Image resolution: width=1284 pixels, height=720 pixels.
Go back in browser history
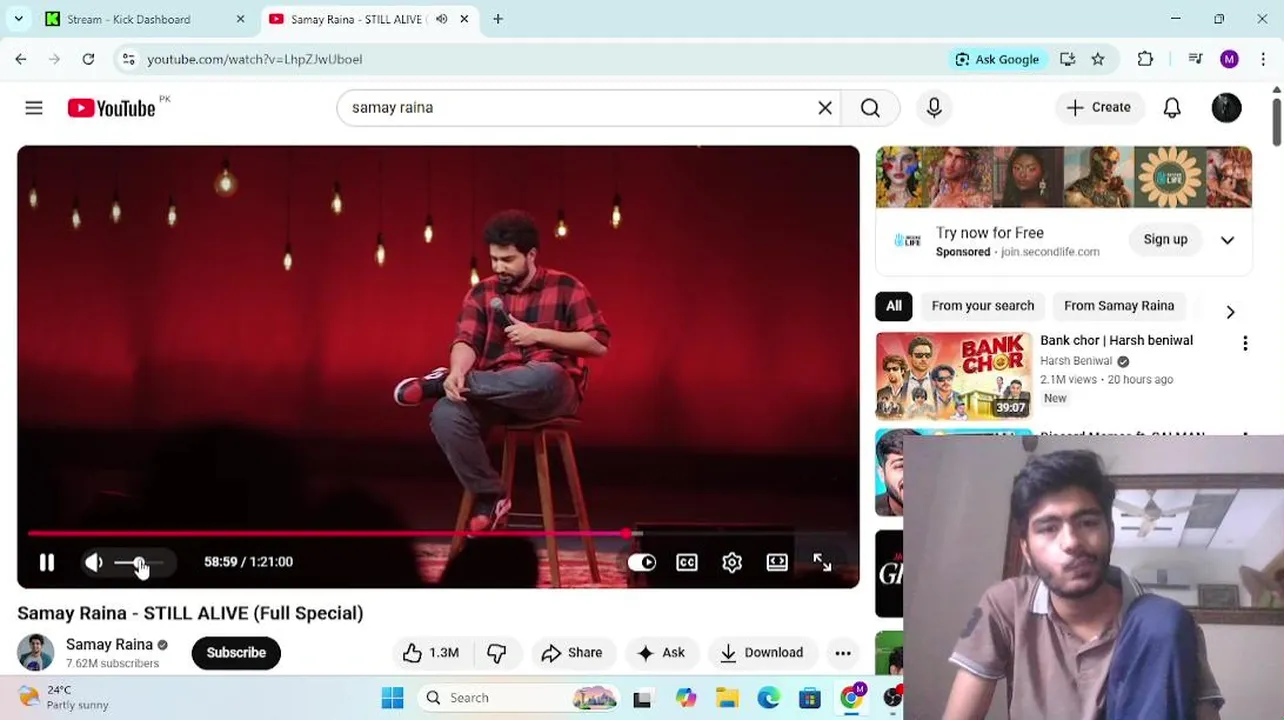[x=21, y=59]
